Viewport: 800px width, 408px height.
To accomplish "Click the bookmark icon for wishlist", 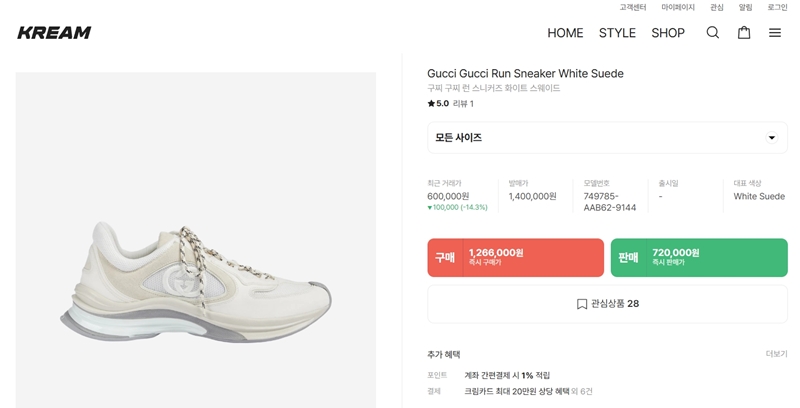I will pos(582,304).
